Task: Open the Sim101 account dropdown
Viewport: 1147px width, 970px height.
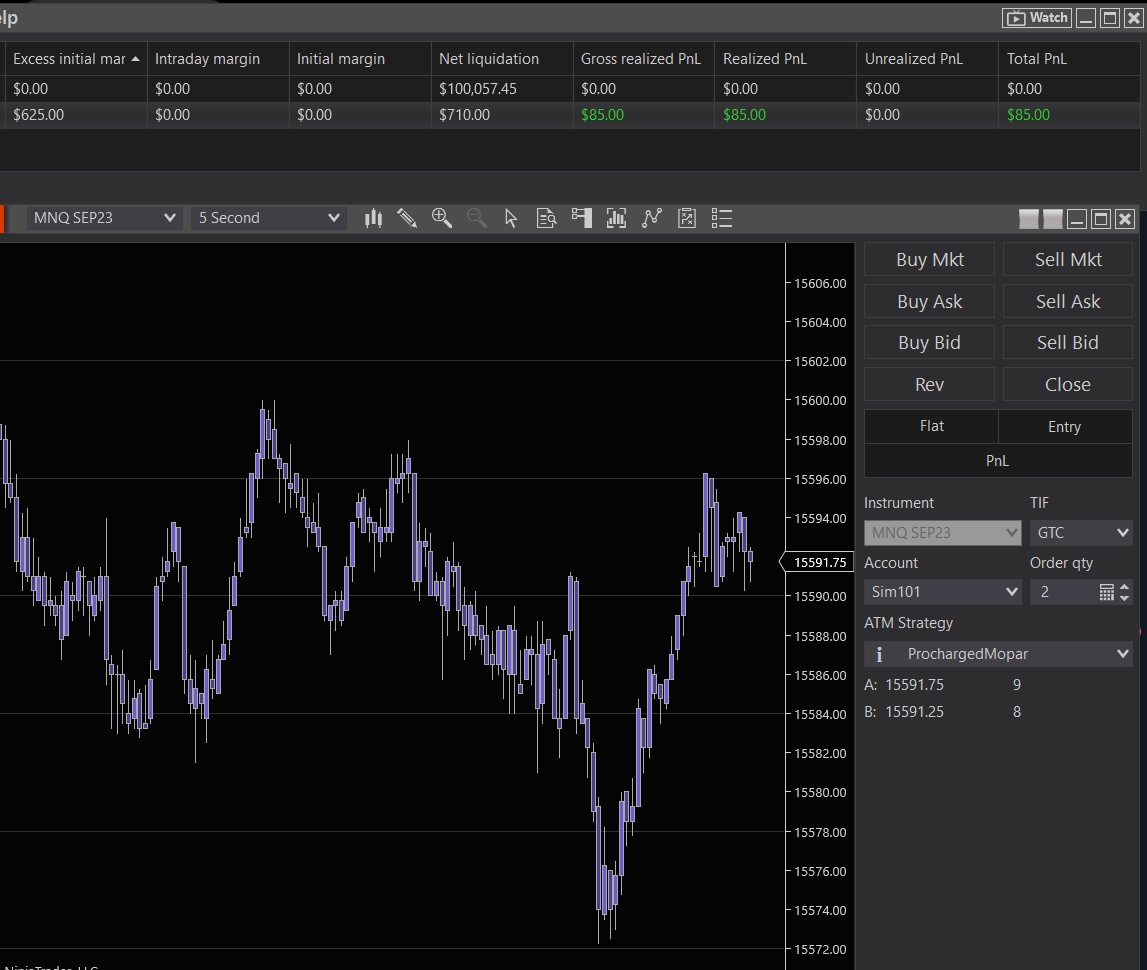Action: pyautogui.click(x=942, y=592)
